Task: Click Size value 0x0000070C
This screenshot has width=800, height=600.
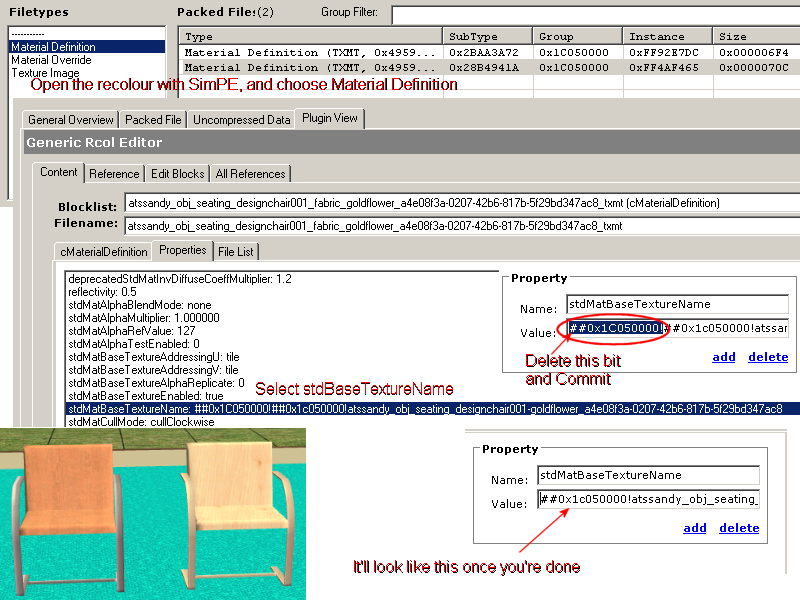Action: [754, 67]
